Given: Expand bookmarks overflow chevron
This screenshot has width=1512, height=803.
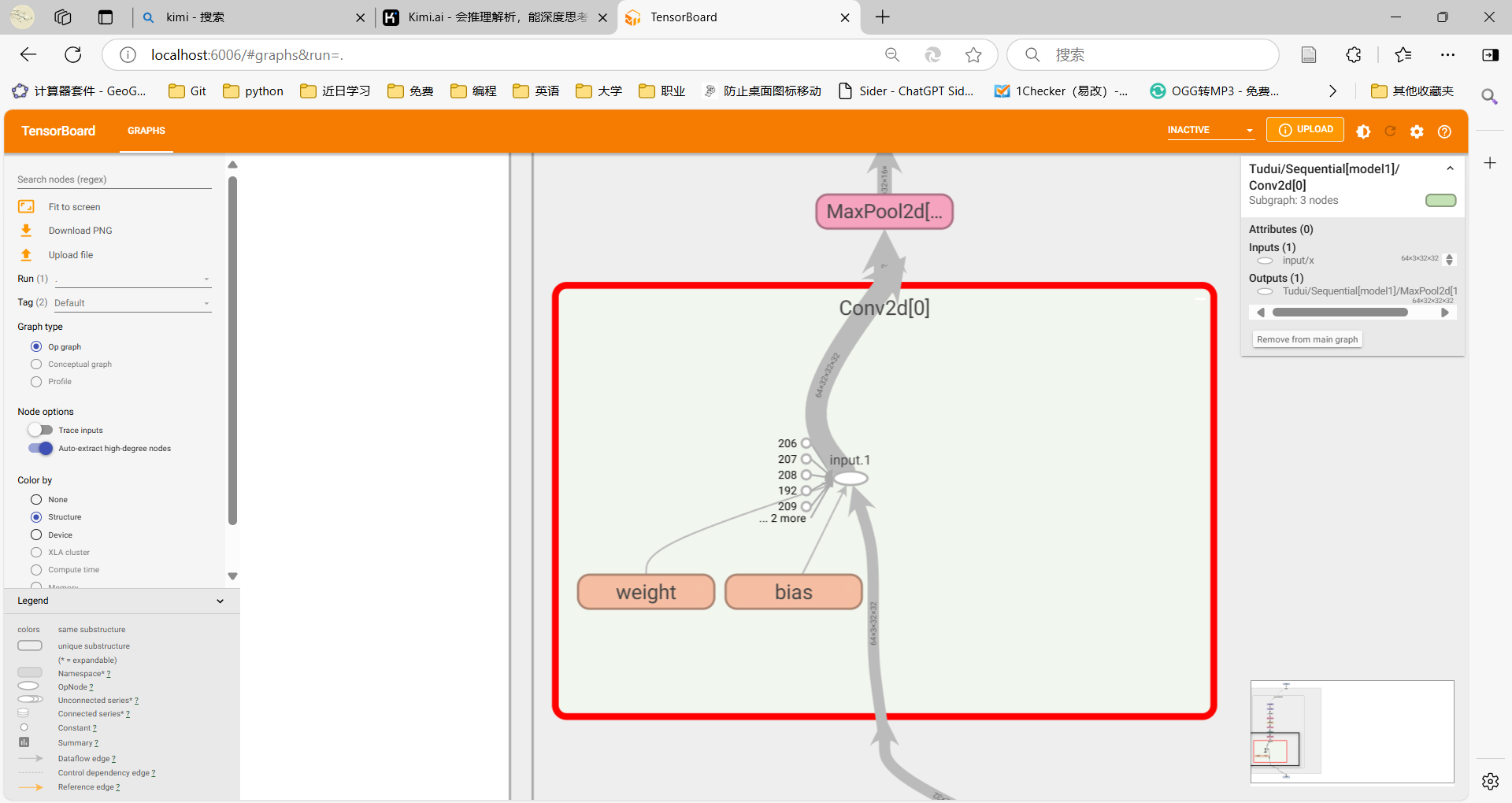Looking at the screenshot, I should pos(1332,91).
